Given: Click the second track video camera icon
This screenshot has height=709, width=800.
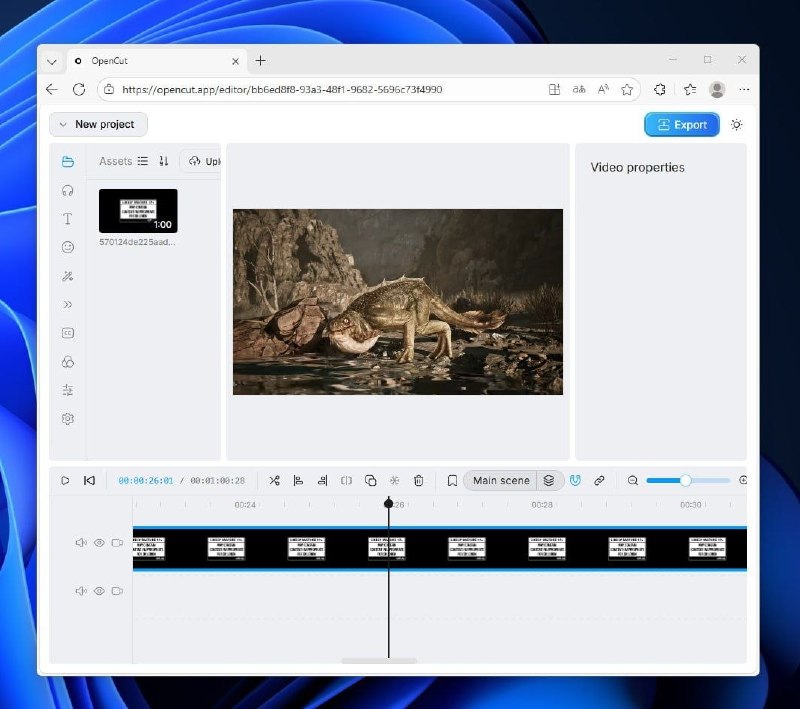Looking at the screenshot, I should tap(117, 591).
